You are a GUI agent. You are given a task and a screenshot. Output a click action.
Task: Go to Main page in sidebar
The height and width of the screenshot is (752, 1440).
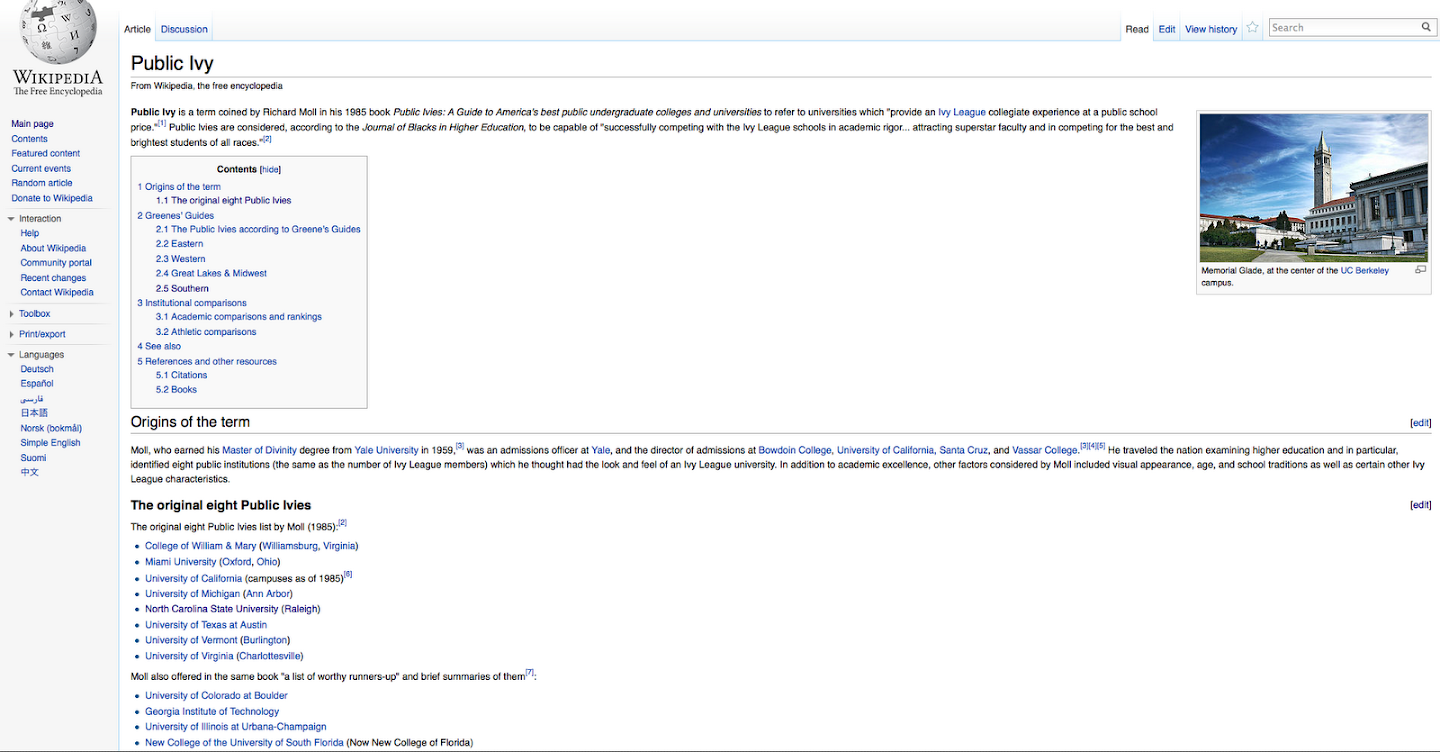32,124
